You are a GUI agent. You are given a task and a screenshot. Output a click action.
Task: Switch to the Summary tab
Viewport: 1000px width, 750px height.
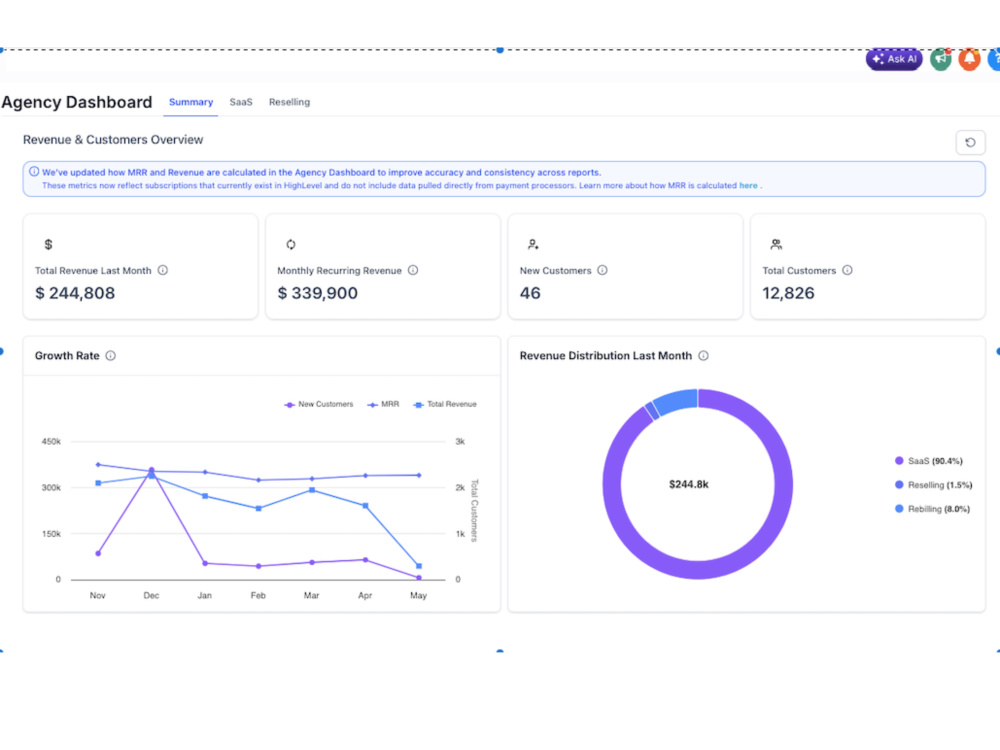pos(191,102)
